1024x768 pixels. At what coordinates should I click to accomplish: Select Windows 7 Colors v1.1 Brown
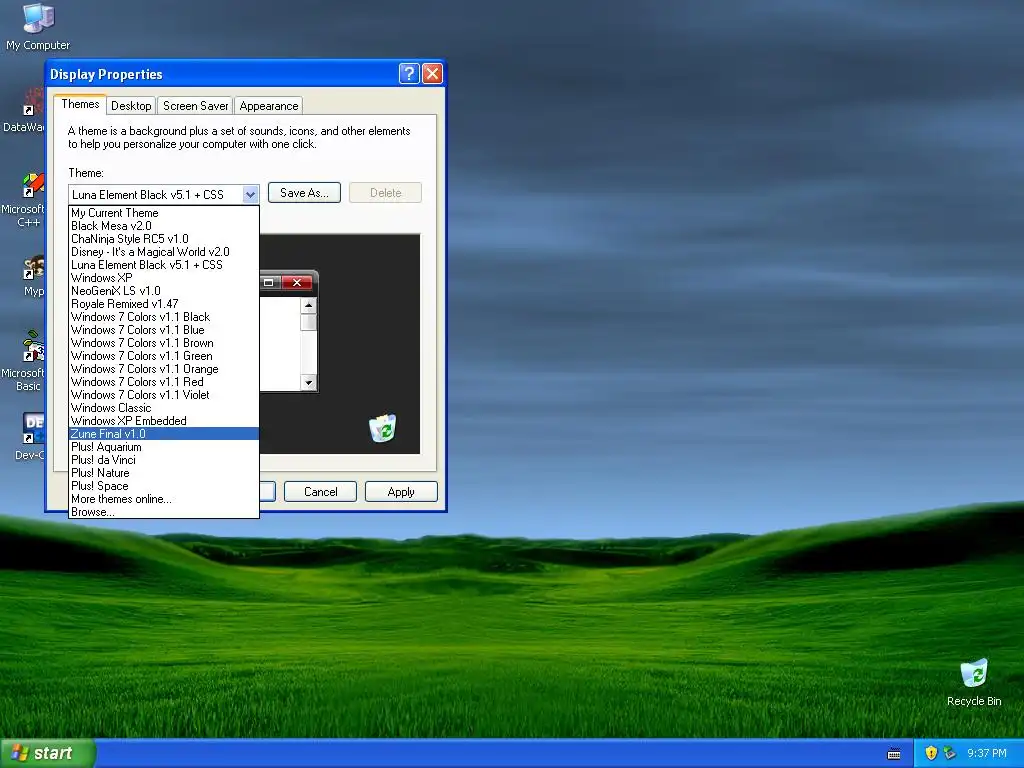pyautogui.click(x=164, y=343)
